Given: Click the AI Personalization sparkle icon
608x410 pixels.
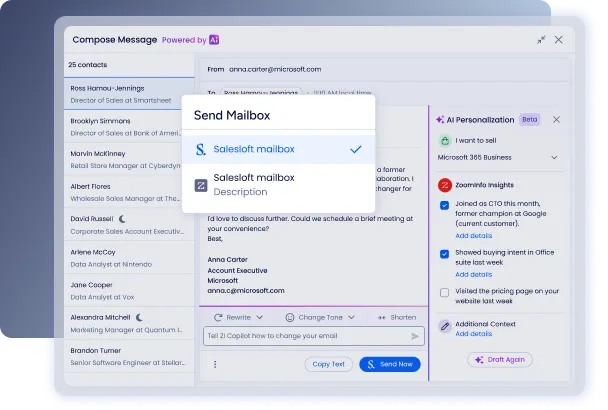Looking at the screenshot, I should point(440,120).
